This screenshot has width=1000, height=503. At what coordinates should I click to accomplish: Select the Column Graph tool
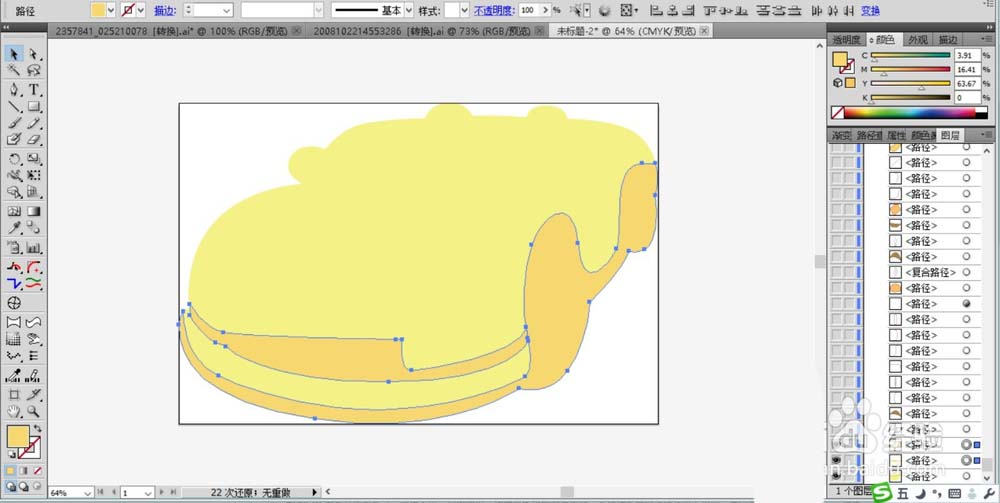34,247
